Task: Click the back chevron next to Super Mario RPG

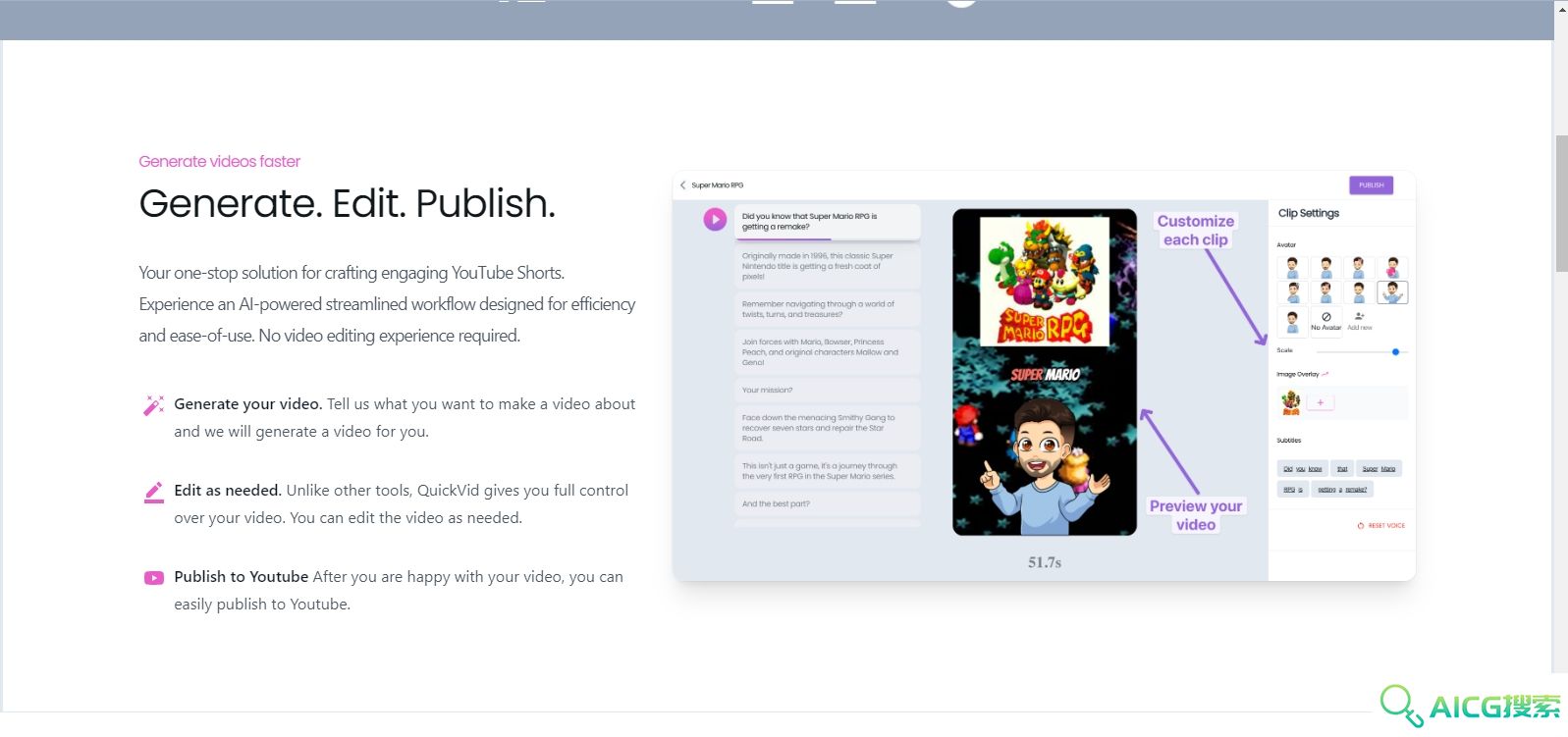Action: [683, 184]
